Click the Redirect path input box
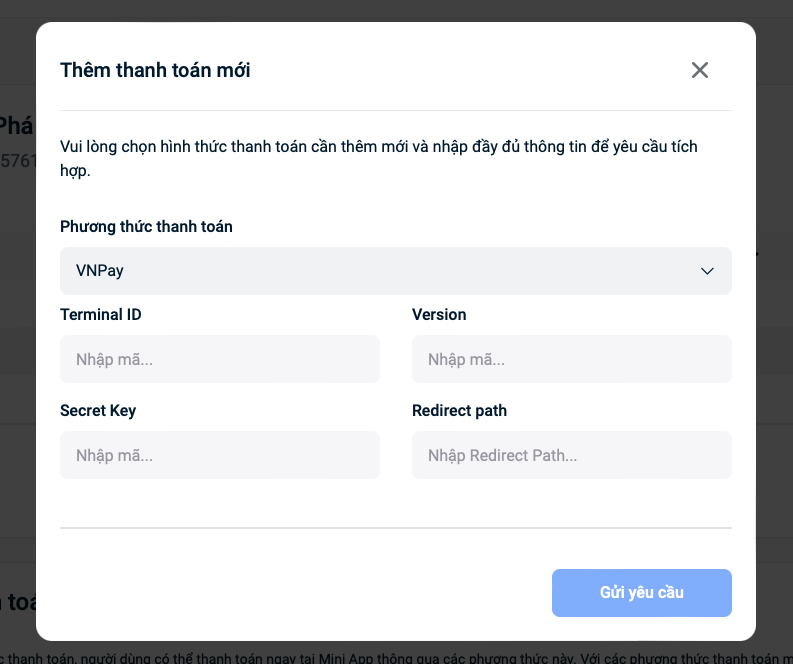This screenshot has width=793, height=664. (x=571, y=455)
